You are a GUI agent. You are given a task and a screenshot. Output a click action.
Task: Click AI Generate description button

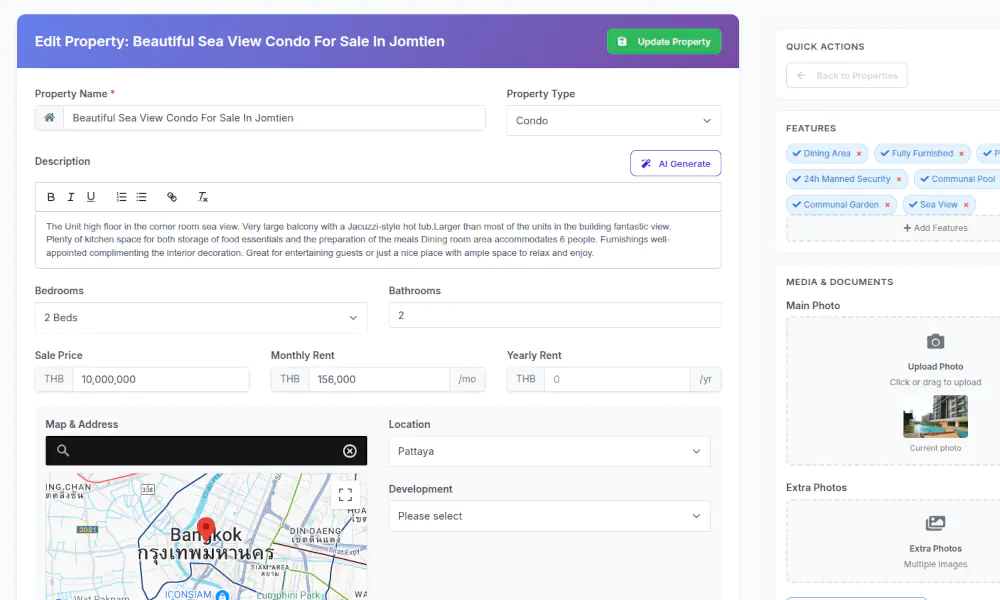tap(675, 164)
